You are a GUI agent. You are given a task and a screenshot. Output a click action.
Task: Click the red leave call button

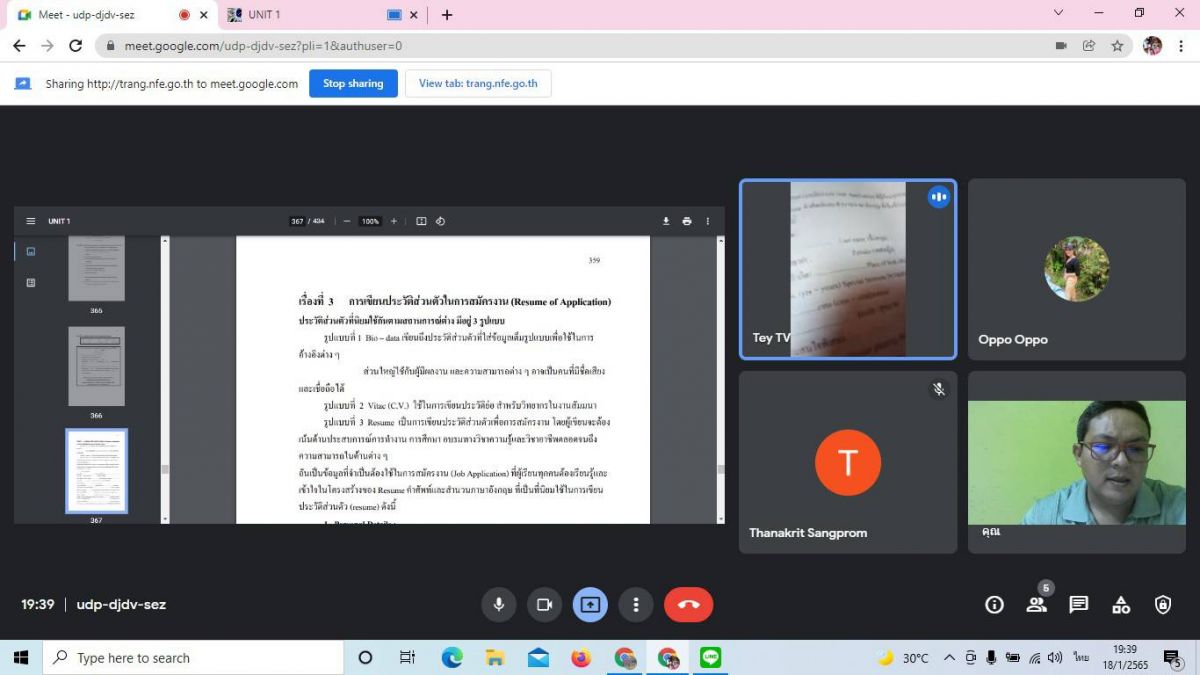[x=688, y=604]
